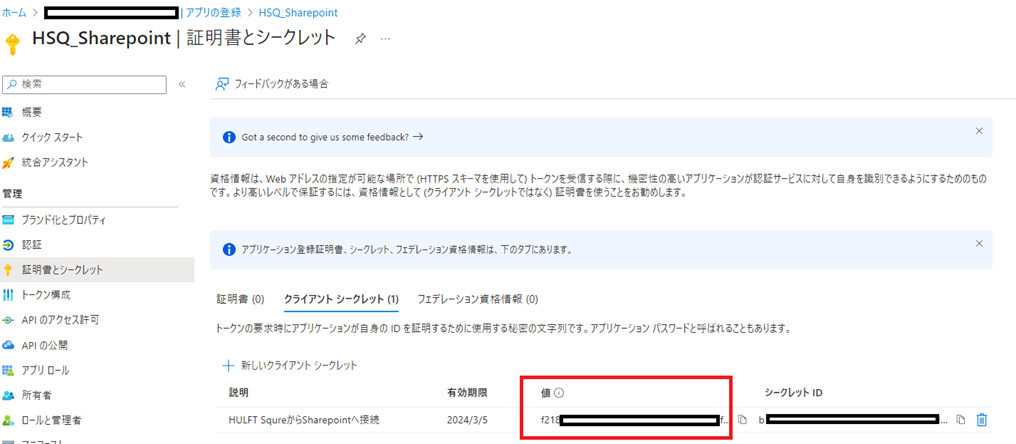Click the 説明 column header

[x=238, y=393]
